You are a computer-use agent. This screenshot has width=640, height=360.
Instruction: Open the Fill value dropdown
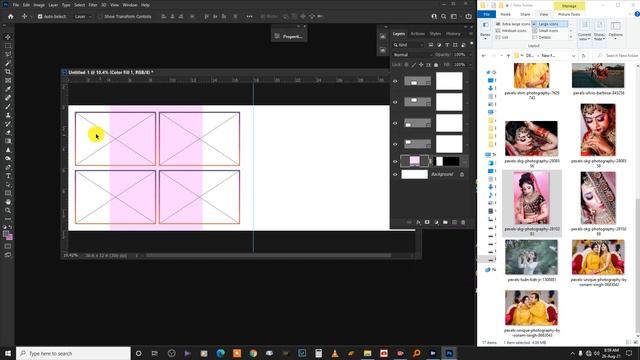(x=470, y=64)
